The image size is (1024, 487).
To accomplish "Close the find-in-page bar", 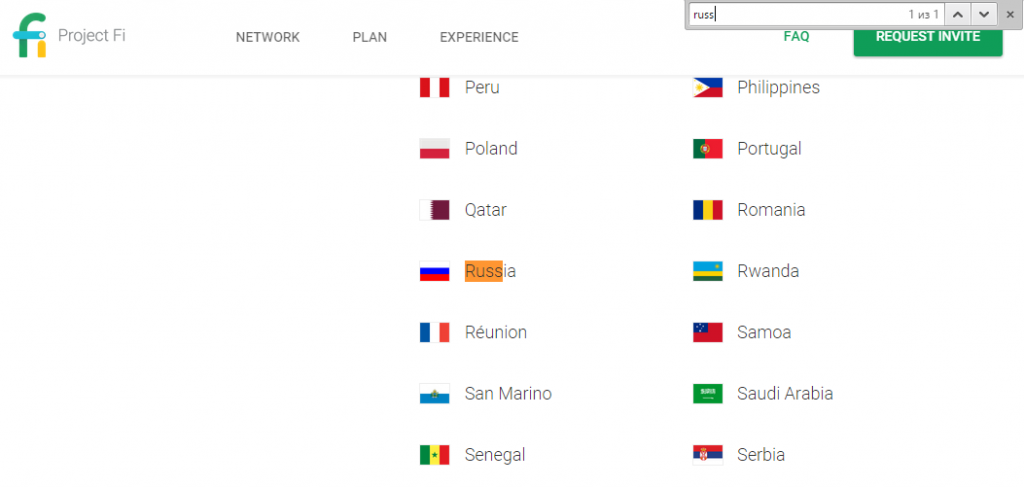I will [1010, 15].
